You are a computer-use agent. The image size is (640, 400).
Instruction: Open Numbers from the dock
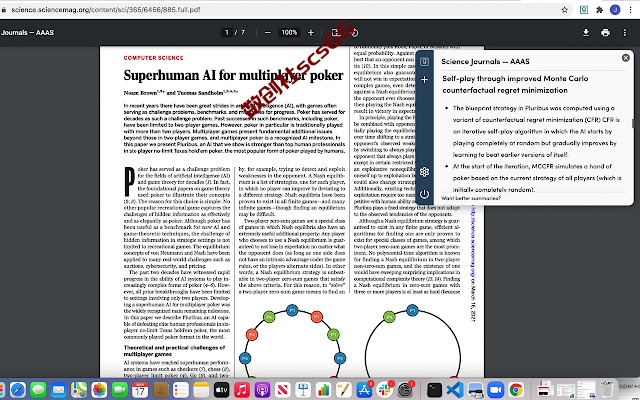tap(323, 390)
